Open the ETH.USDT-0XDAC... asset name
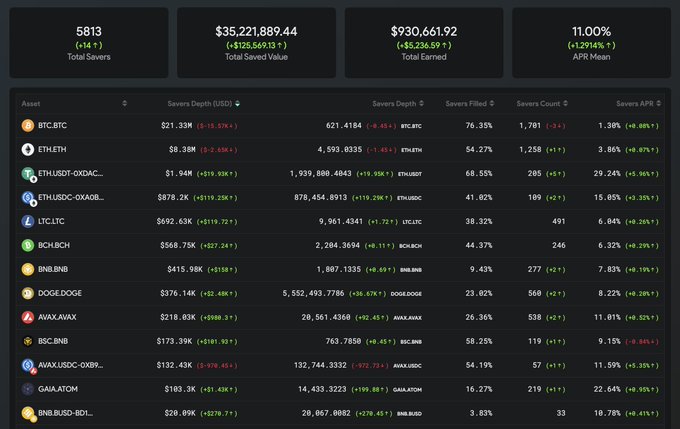 pyautogui.click(x=71, y=174)
